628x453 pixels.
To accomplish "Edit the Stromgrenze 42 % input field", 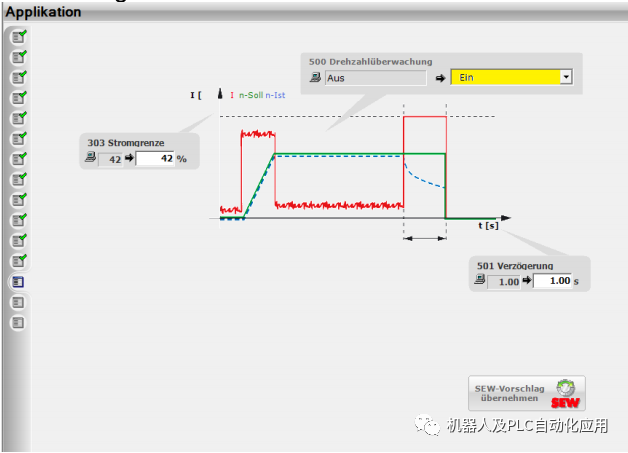I will tap(155, 159).
